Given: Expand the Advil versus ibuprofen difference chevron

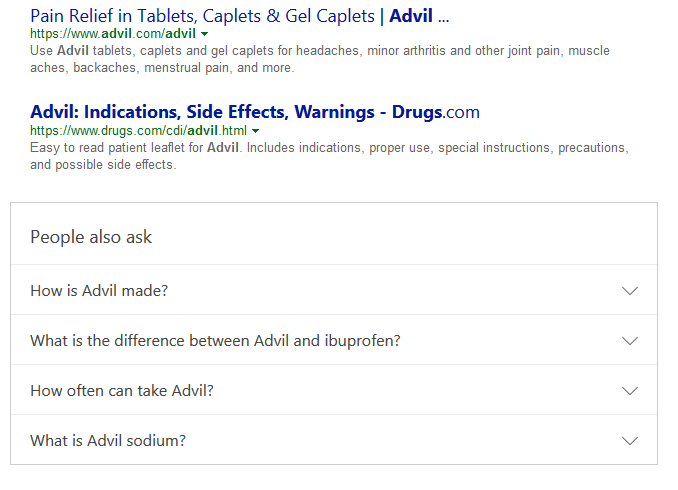Looking at the screenshot, I should point(629,341).
